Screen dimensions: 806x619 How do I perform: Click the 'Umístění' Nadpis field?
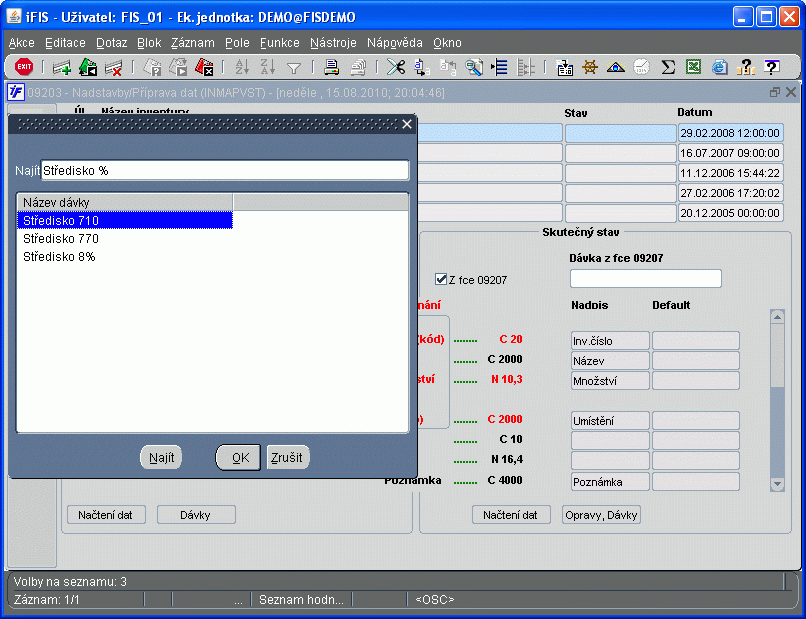(x=610, y=421)
